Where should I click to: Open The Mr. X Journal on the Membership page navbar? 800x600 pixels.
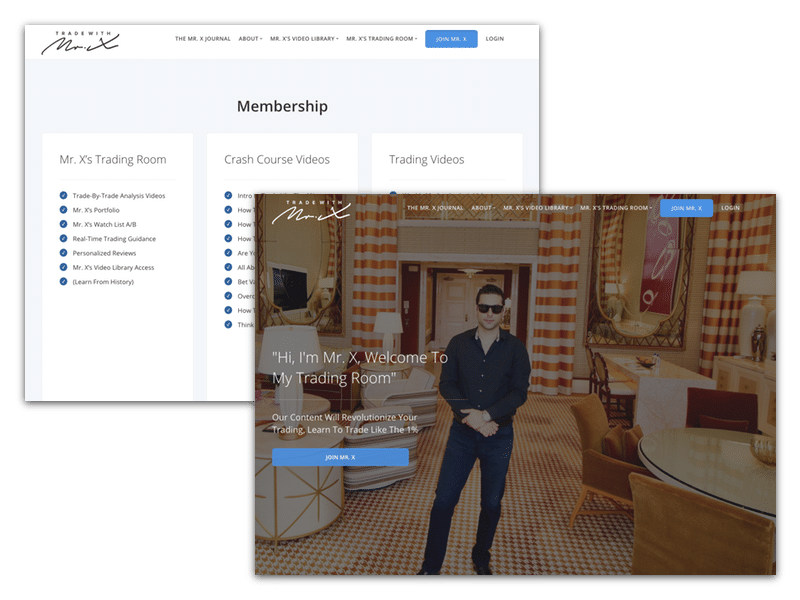coord(202,39)
